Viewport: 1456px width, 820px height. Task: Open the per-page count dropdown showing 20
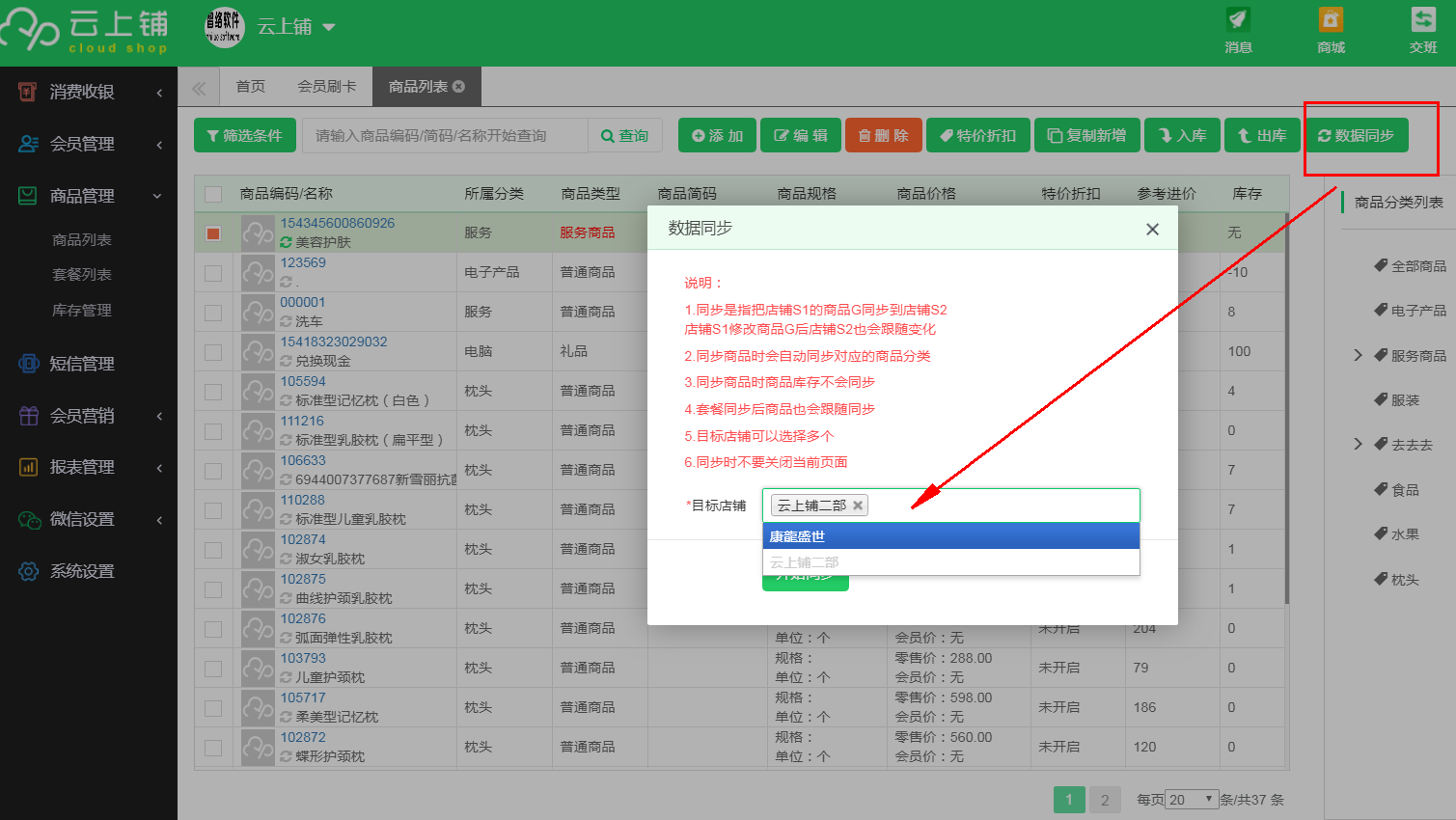coord(1192,800)
